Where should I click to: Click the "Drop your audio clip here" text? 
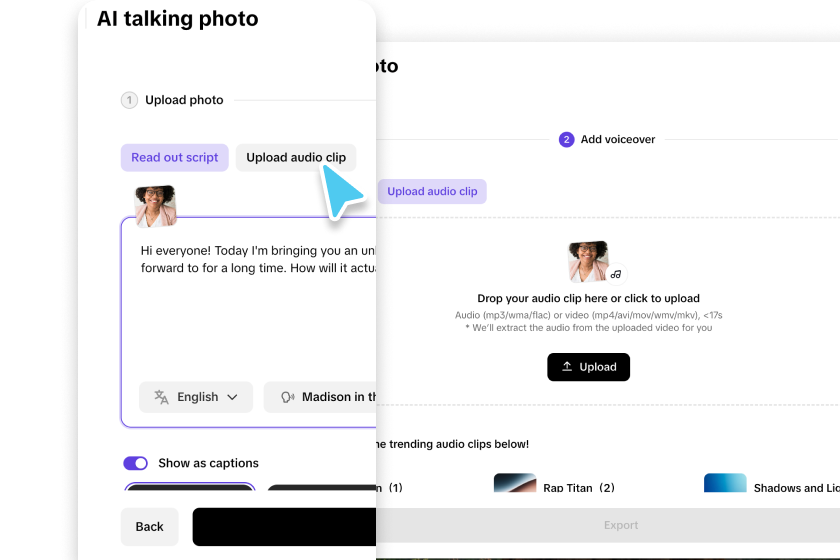click(588, 298)
